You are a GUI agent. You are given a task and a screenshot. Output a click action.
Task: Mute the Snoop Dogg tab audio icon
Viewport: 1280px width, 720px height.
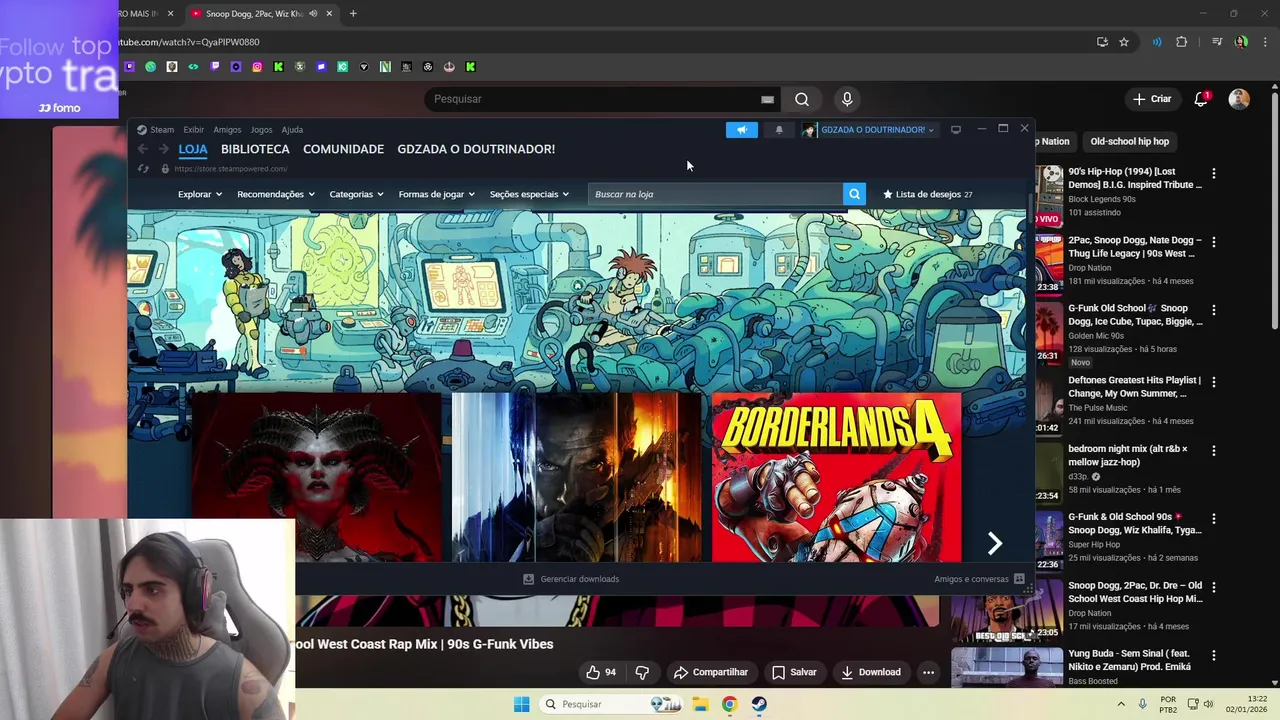pyautogui.click(x=313, y=13)
